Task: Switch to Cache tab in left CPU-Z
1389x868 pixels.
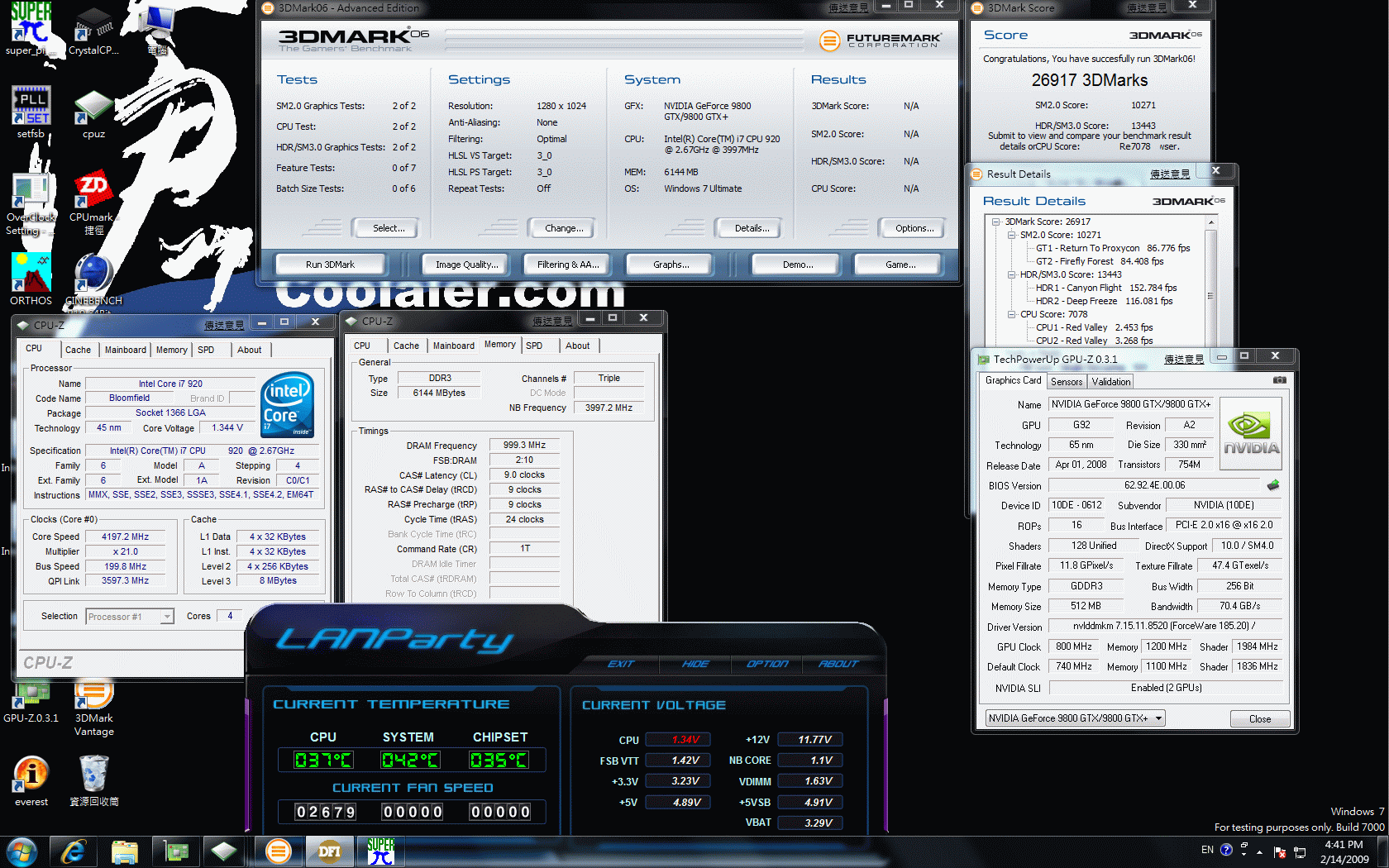Action: click(x=78, y=350)
